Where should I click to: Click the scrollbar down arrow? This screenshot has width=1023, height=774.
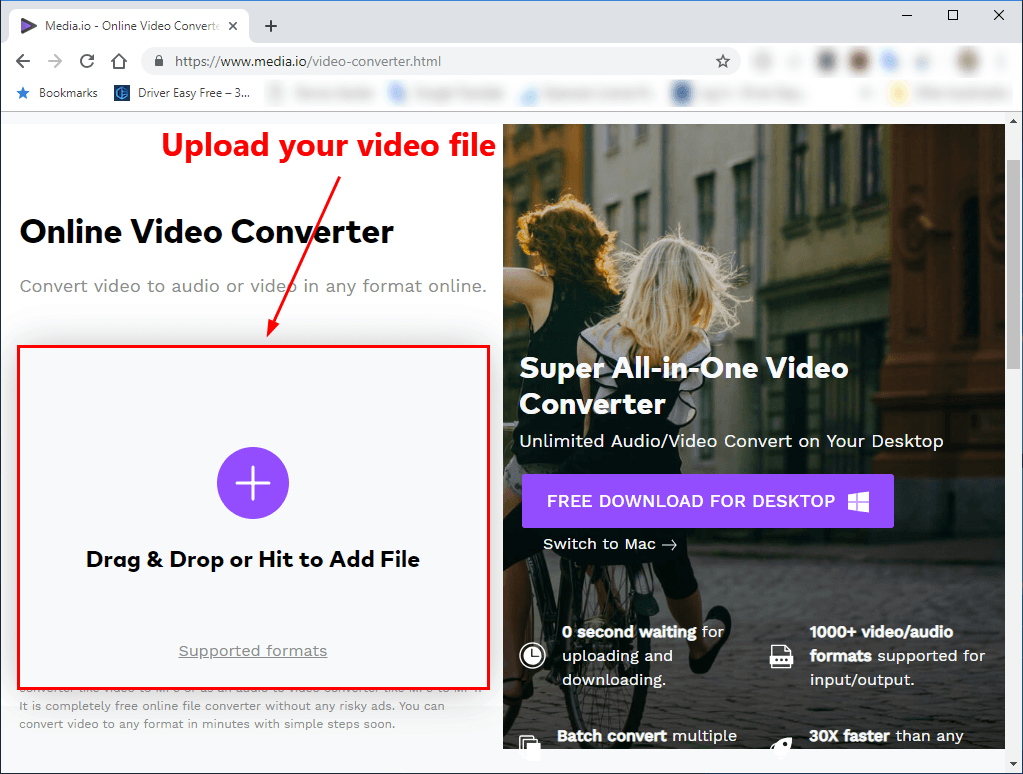[1013, 762]
